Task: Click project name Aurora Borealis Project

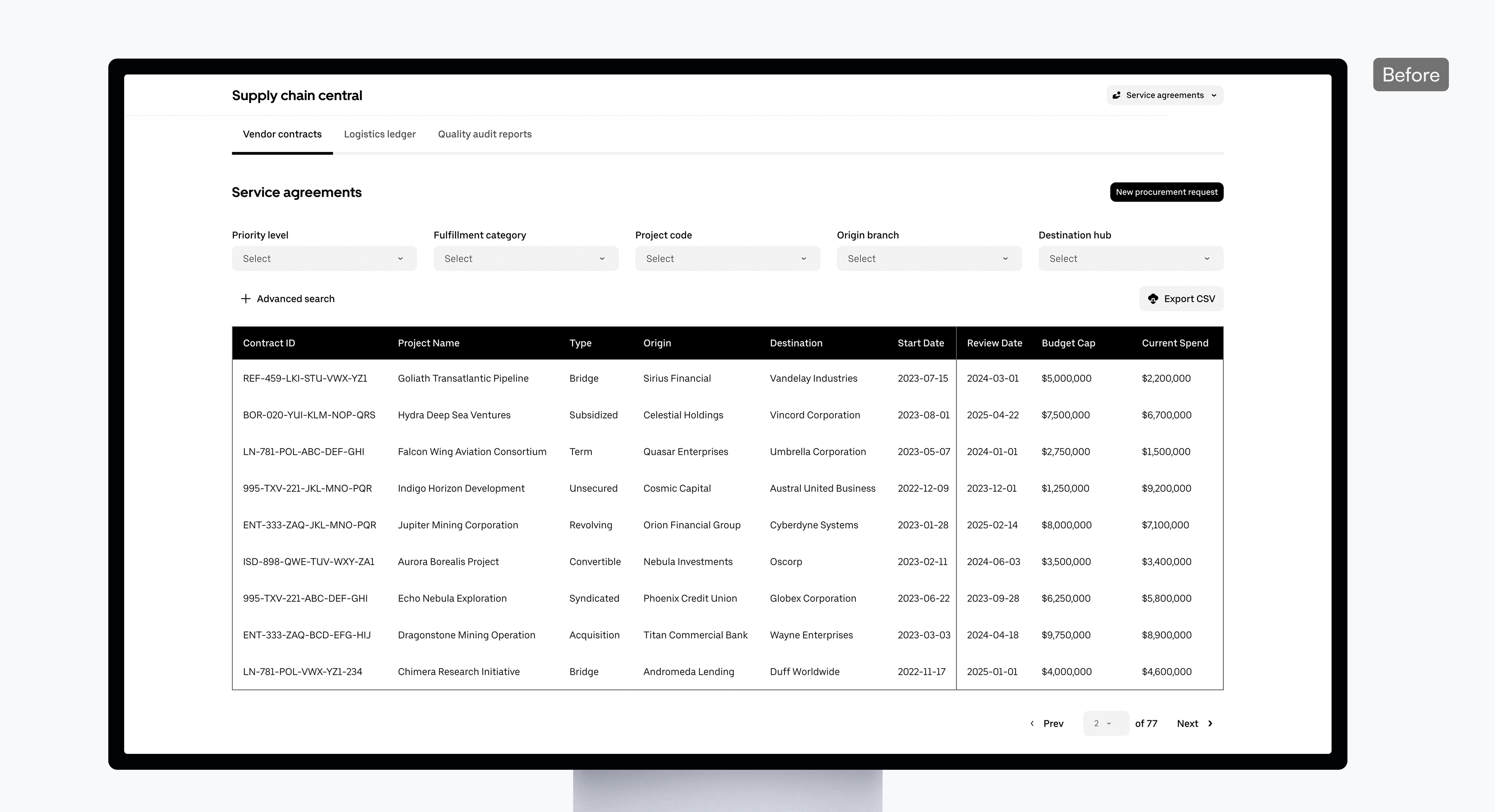Action: 448,562
